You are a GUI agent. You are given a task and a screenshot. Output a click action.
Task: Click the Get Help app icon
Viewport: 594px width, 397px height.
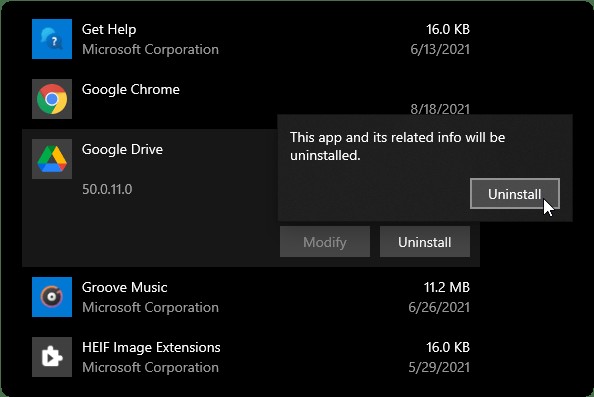(52, 39)
